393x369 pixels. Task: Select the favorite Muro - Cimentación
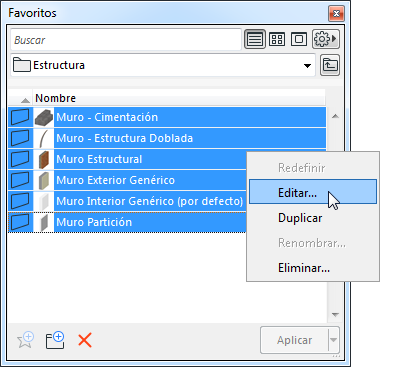click(167, 117)
